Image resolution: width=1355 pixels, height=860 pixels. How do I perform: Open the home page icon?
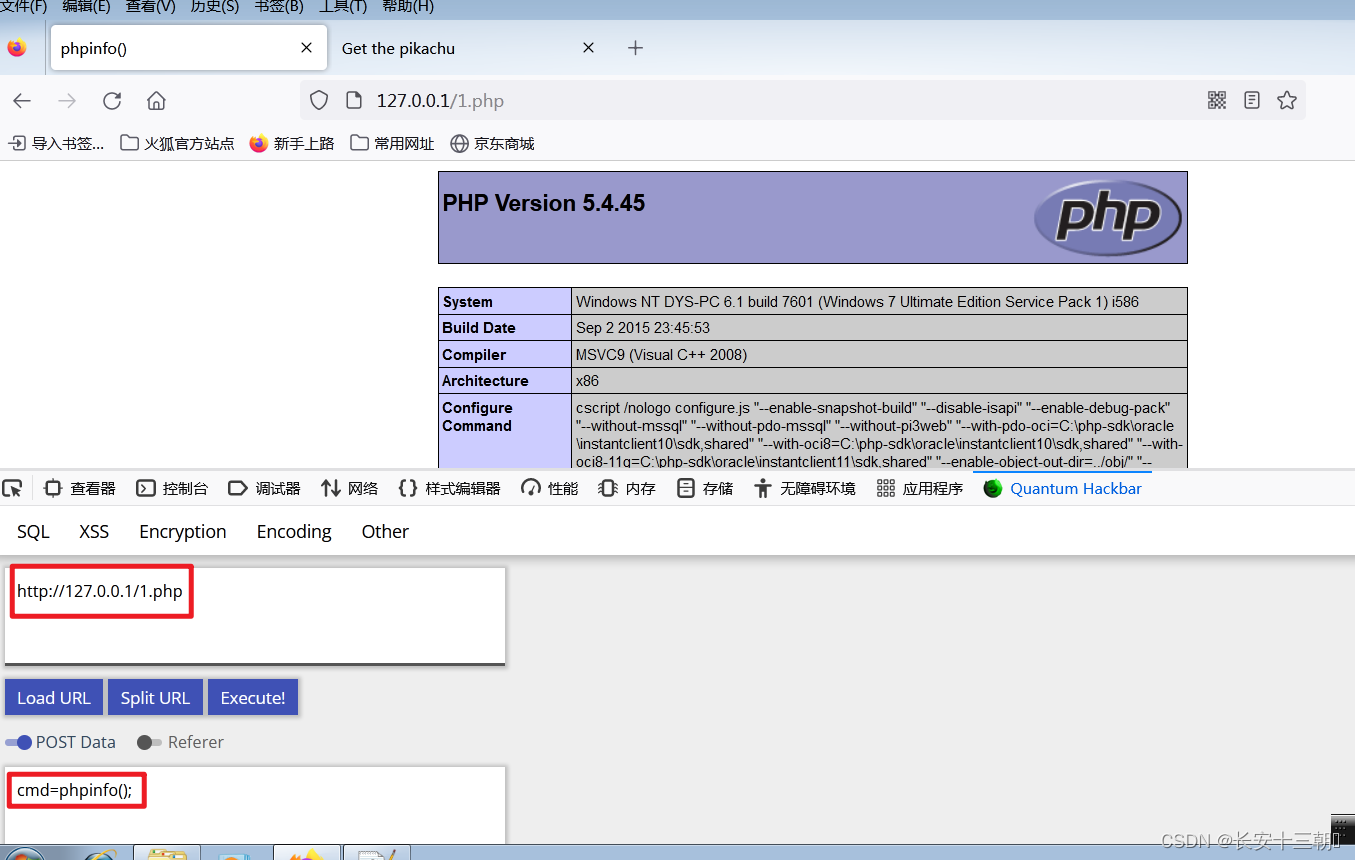156,101
